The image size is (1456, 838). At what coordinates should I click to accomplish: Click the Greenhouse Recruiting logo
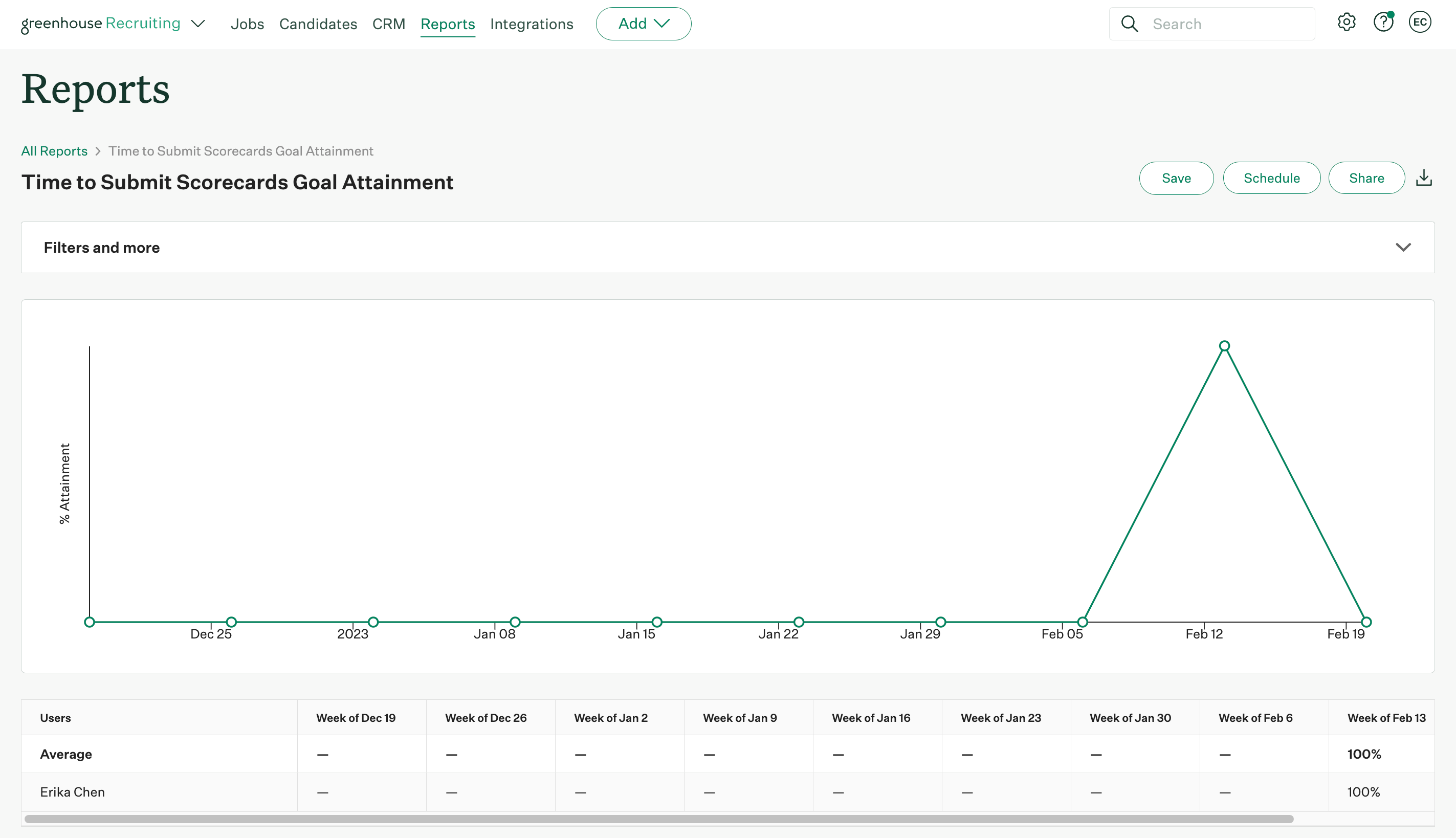pyautogui.click(x=101, y=24)
